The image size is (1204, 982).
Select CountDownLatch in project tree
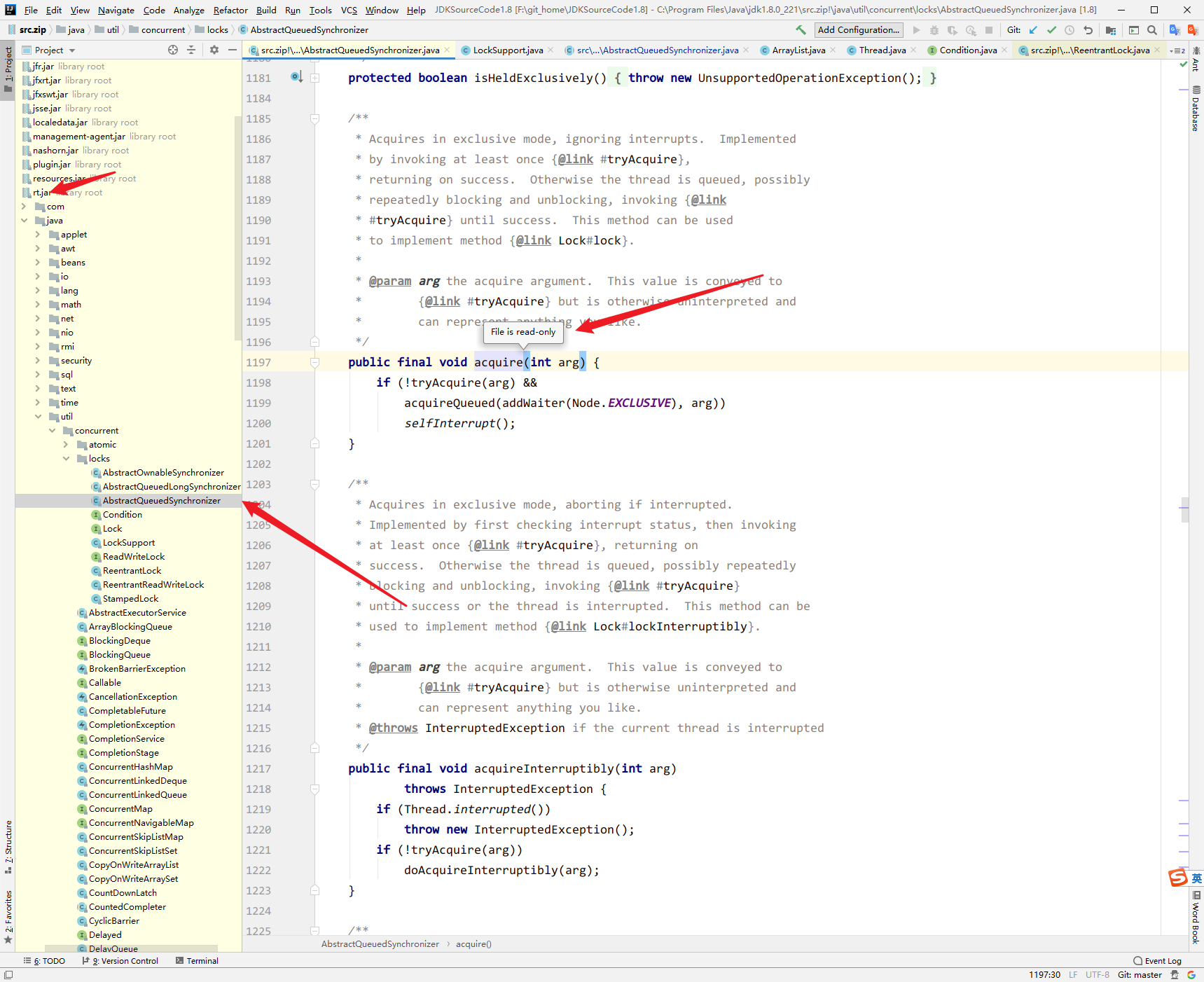(123, 893)
